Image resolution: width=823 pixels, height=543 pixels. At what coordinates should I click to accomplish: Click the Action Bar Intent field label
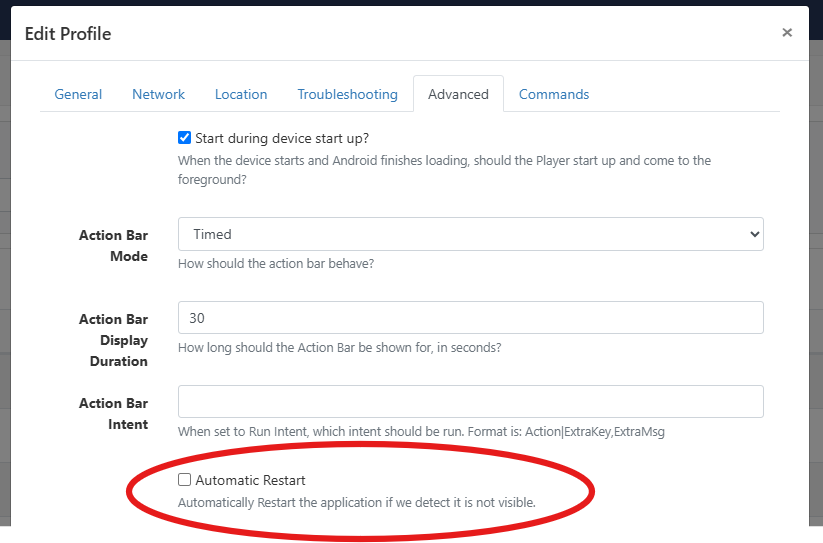click(113, 414)
